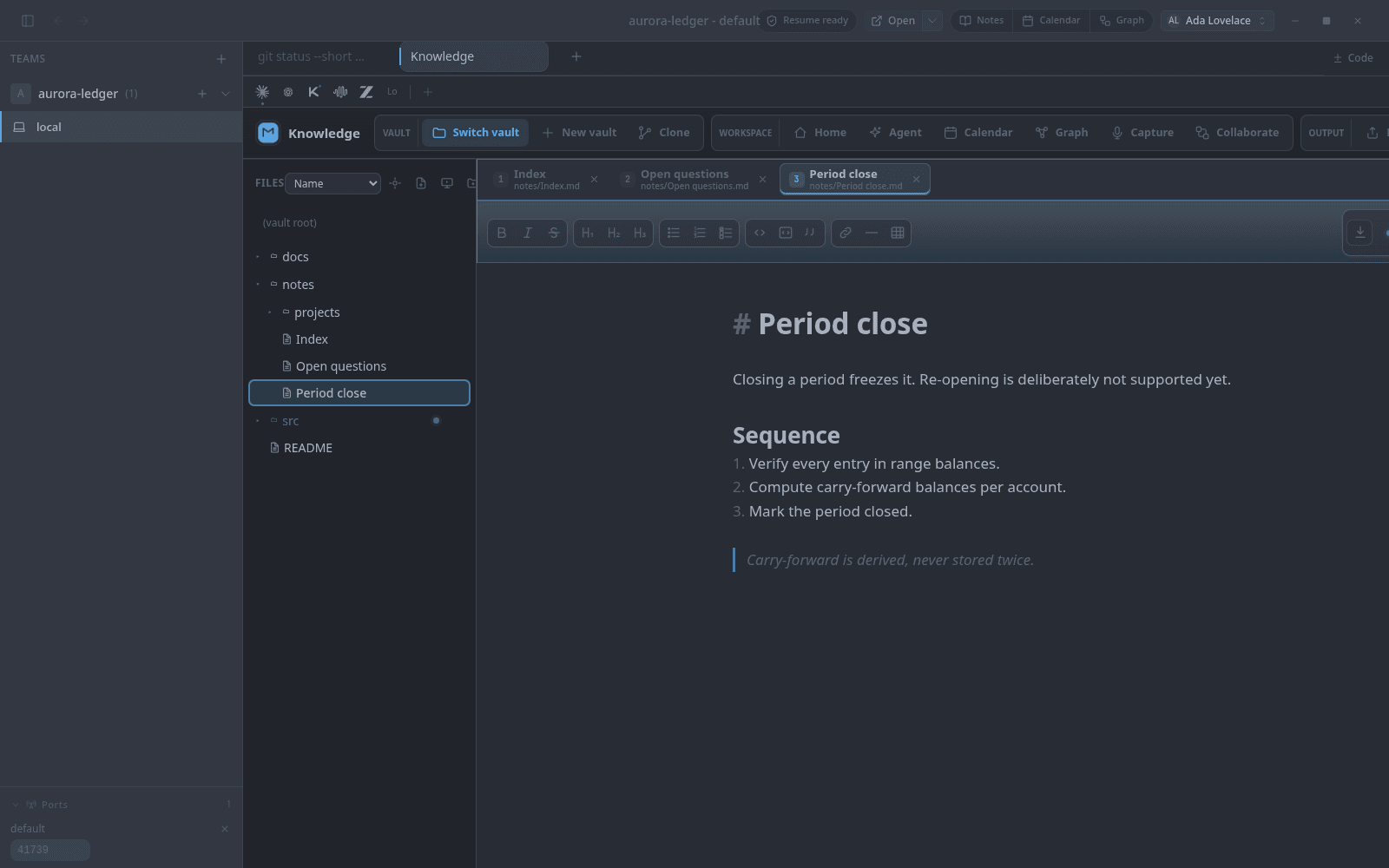Expand the src folder
This screenshot has height=868, width=1389.
258,421
